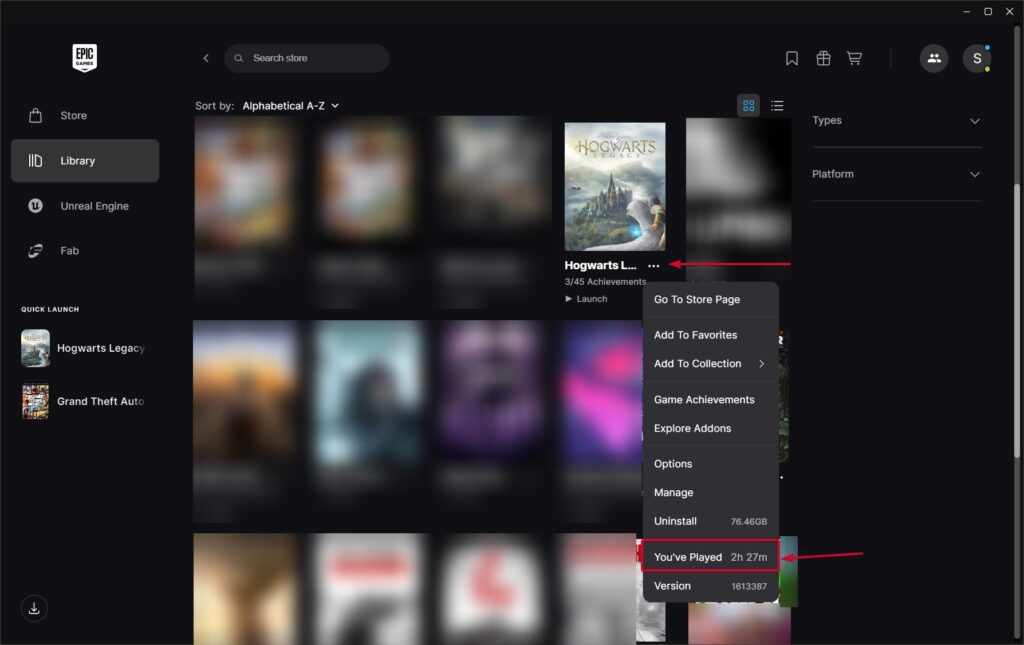This screenshot has height=645, width=1024.
Task: Choose Add To Favorites from menu
Action: coord(695,335)
